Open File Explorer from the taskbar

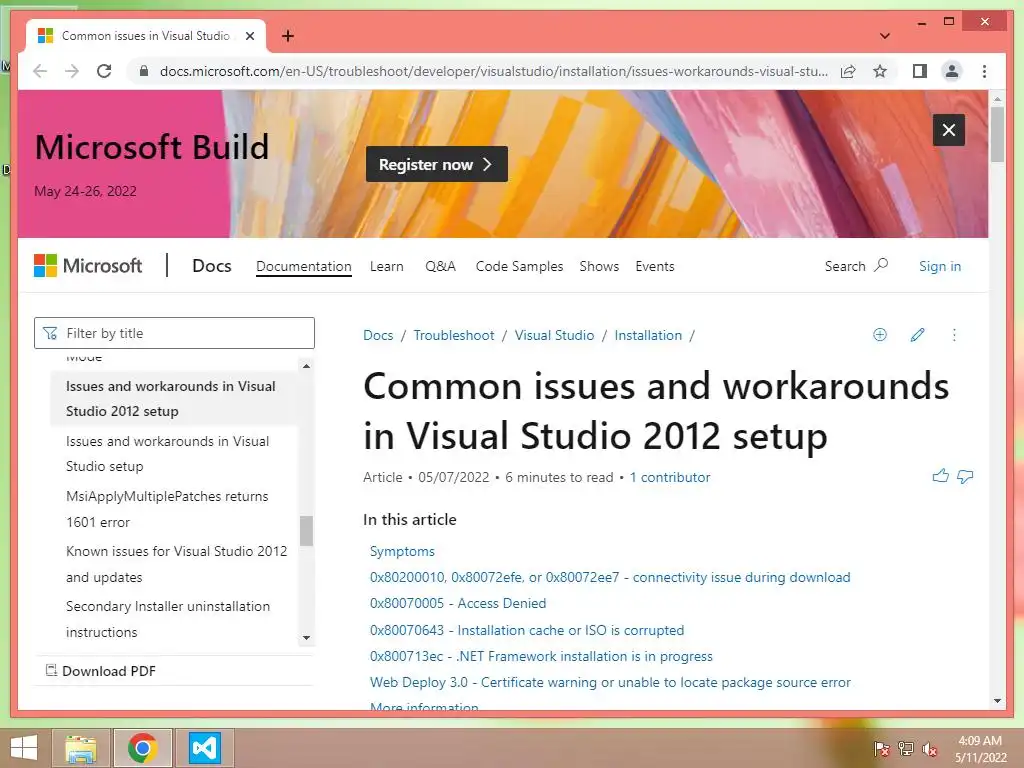click(x=81, y=748)
